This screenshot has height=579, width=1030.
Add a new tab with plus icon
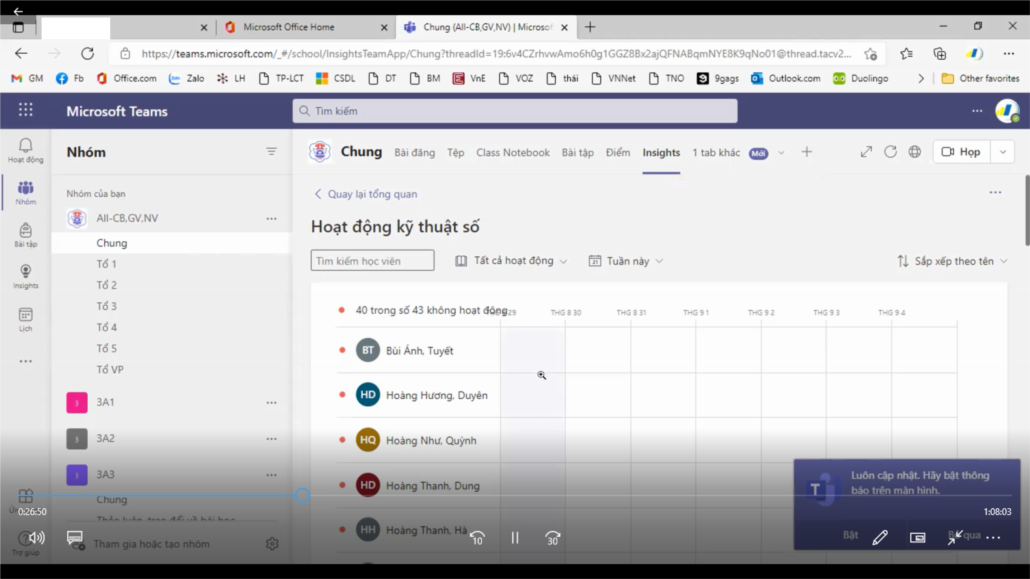(807, 152)
